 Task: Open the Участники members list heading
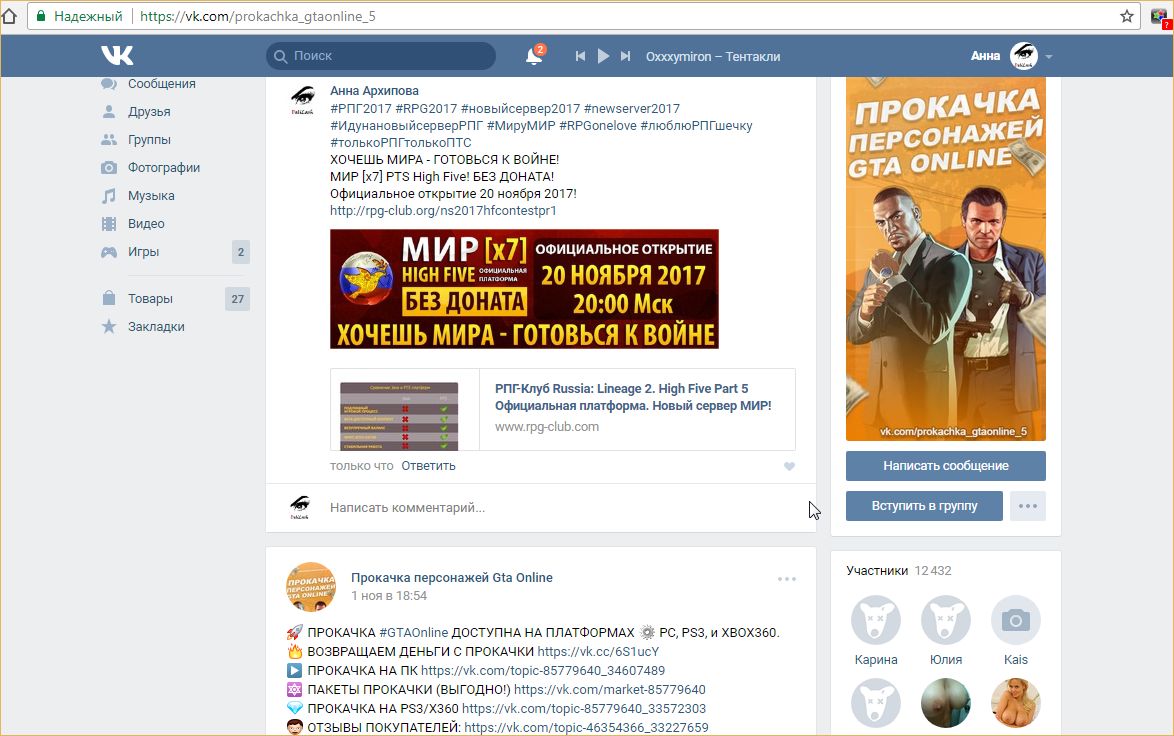pos(877,571)
